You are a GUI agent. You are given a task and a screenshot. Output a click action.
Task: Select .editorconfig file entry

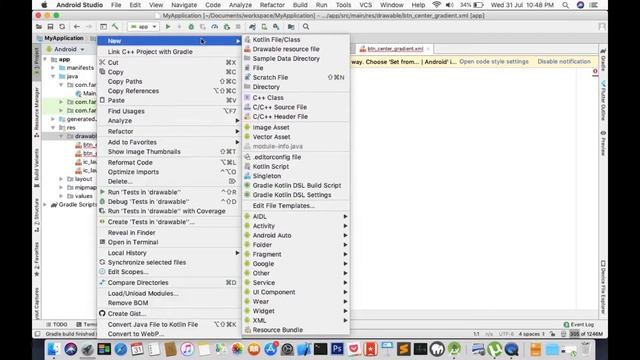pyautogui.click(x=296, y=157)
